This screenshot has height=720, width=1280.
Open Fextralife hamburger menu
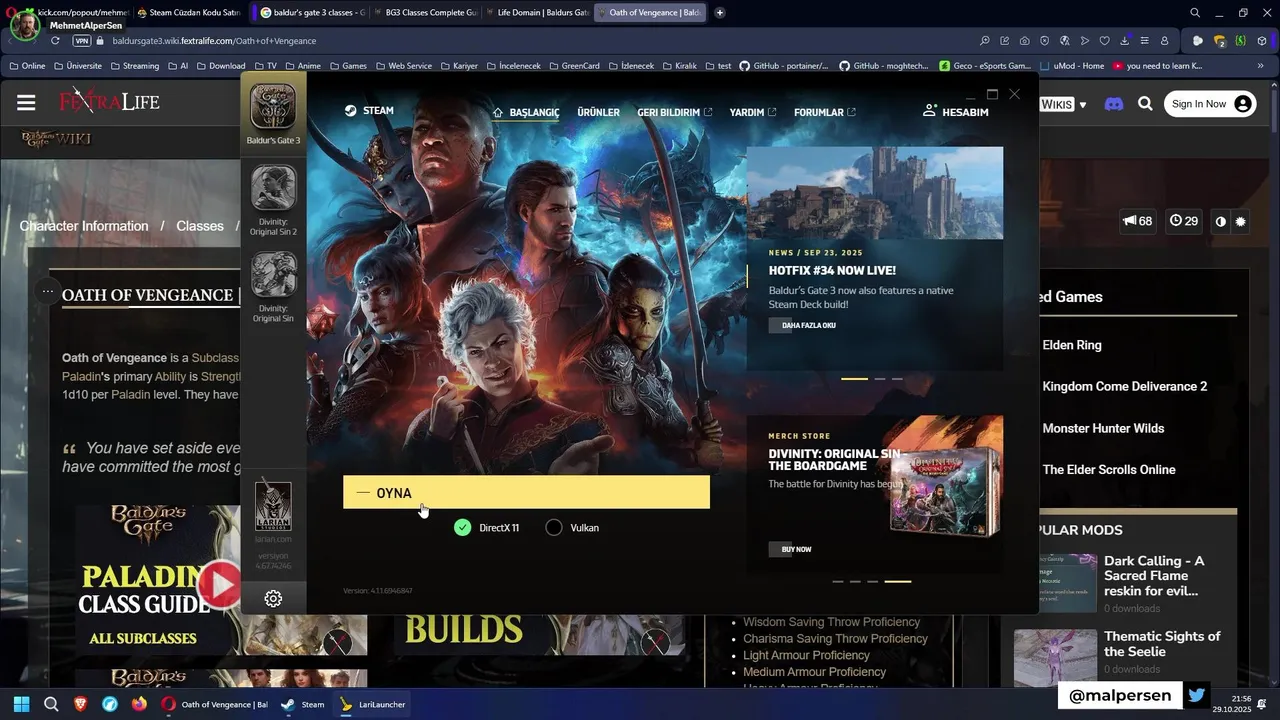26,103
